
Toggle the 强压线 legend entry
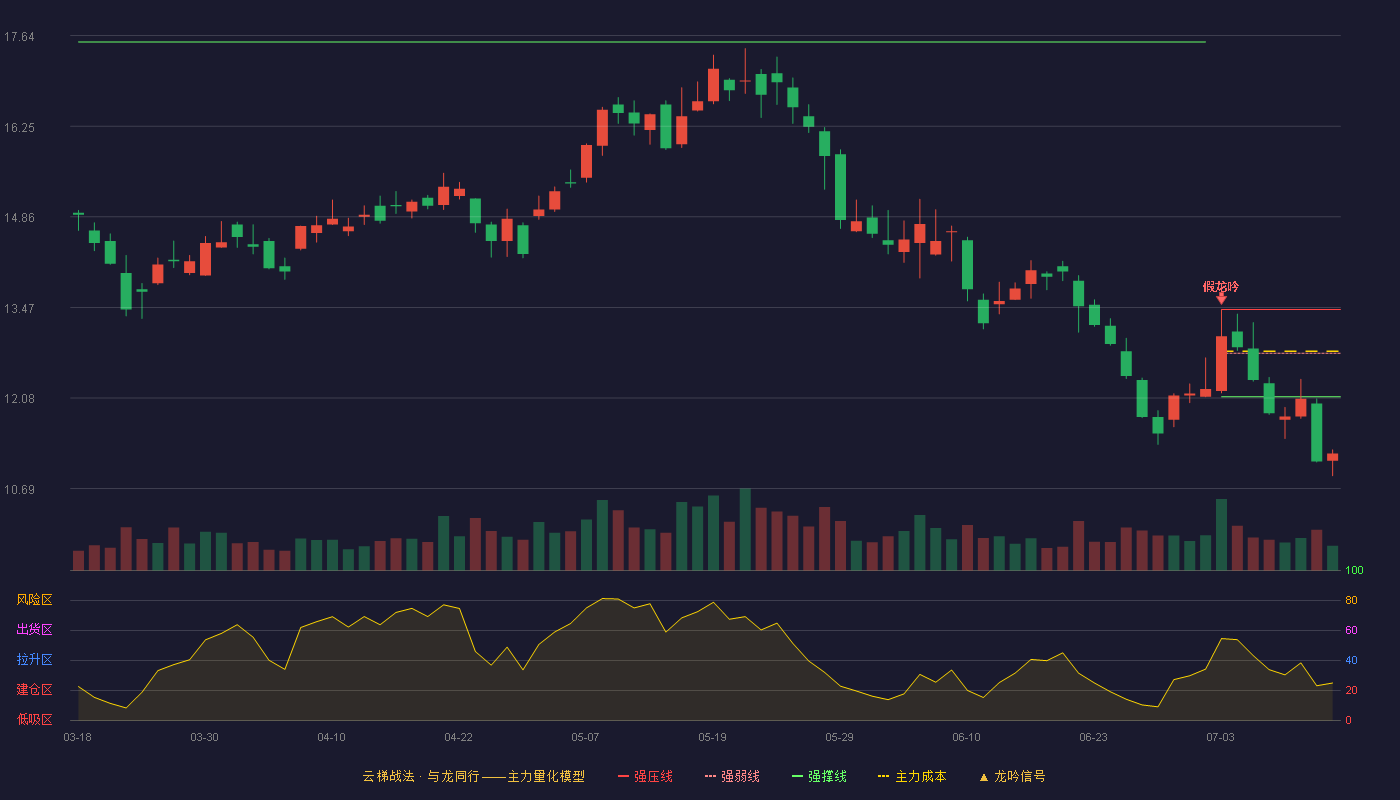pyautogui.click(x=645, y=776)
